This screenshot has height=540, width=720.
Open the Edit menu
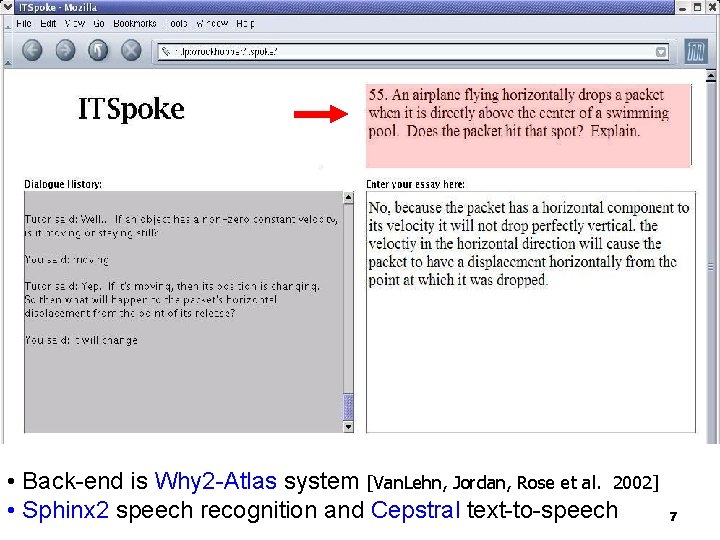[x=48, y=23]
